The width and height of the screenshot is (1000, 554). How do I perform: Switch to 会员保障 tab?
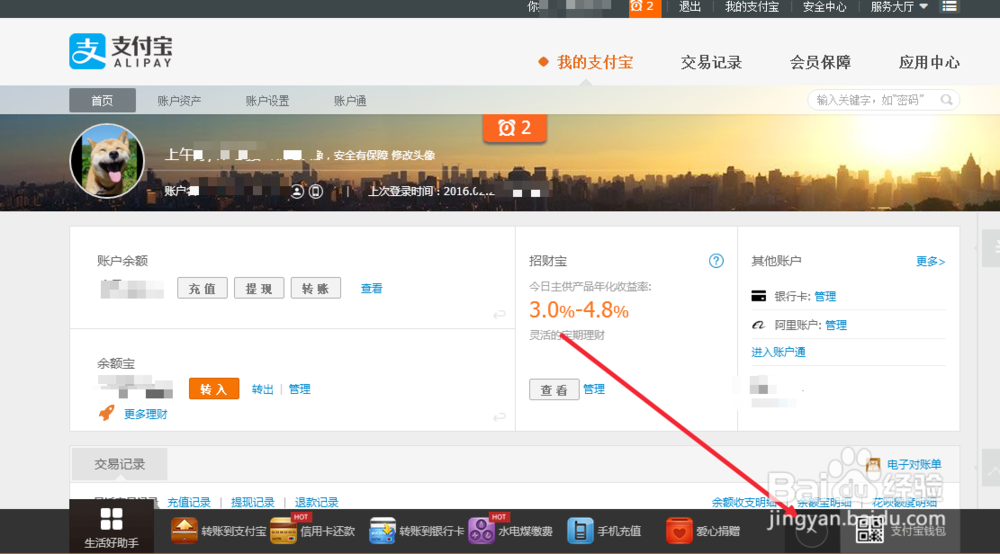coord(820,62)
